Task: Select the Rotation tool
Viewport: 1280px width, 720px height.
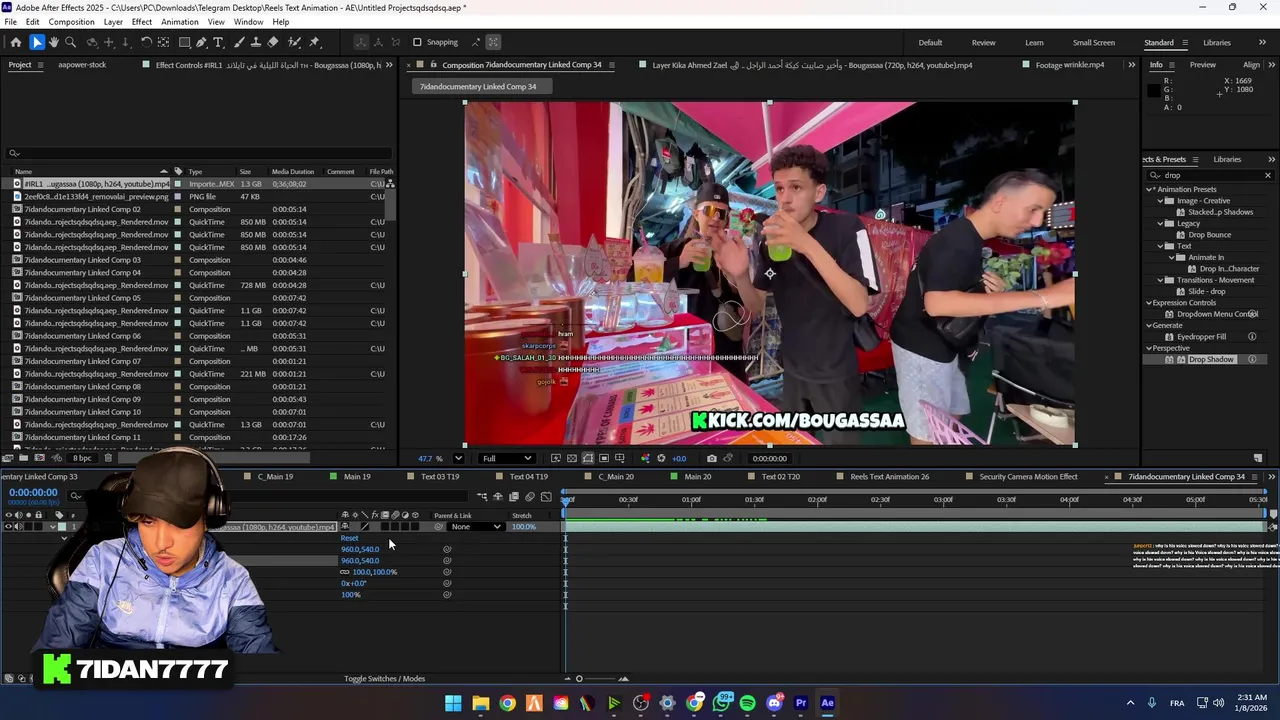Action: pyautogui.click(x=146, y=42)
